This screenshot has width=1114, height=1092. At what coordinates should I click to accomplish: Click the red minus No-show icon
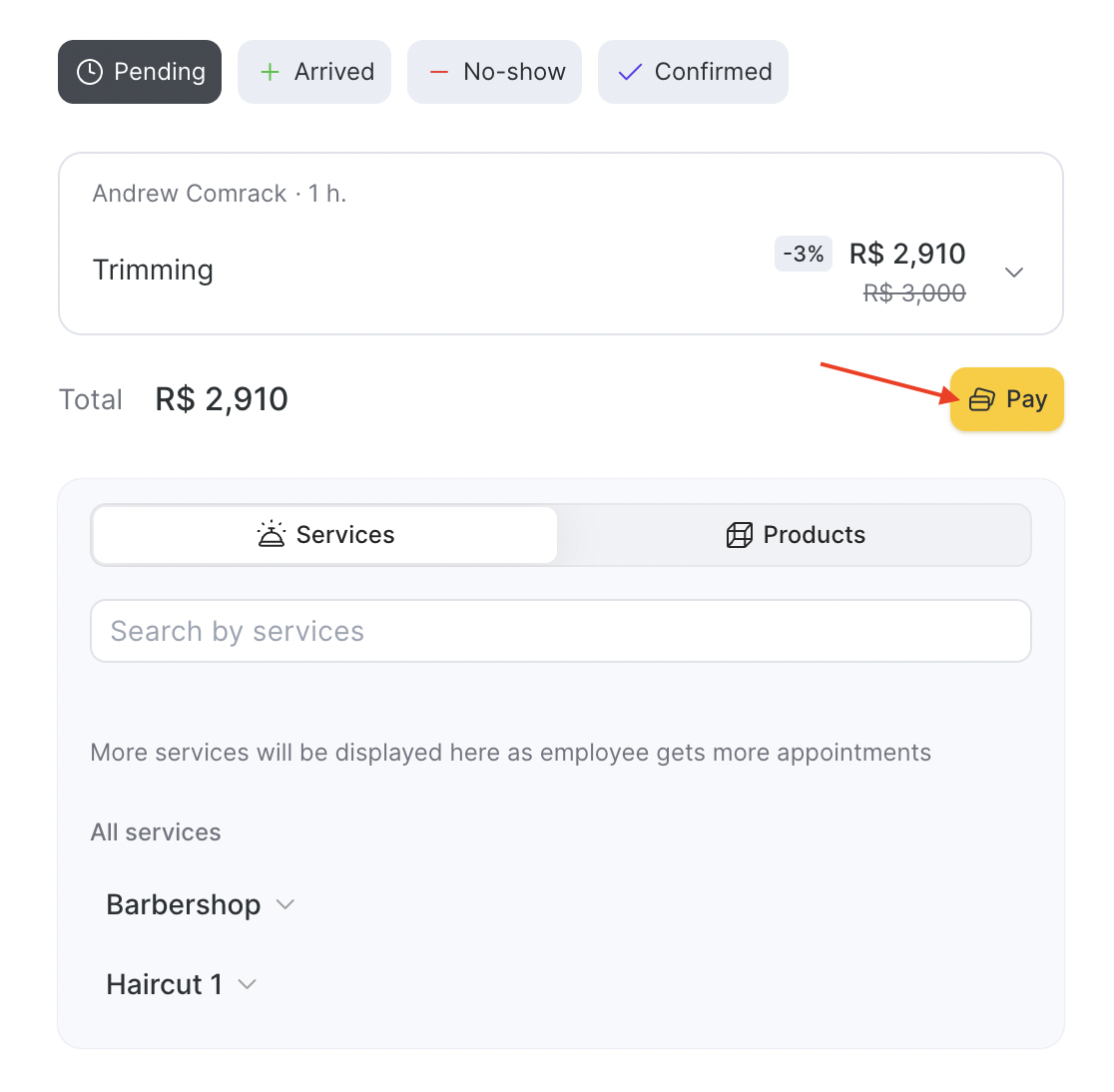439,72
